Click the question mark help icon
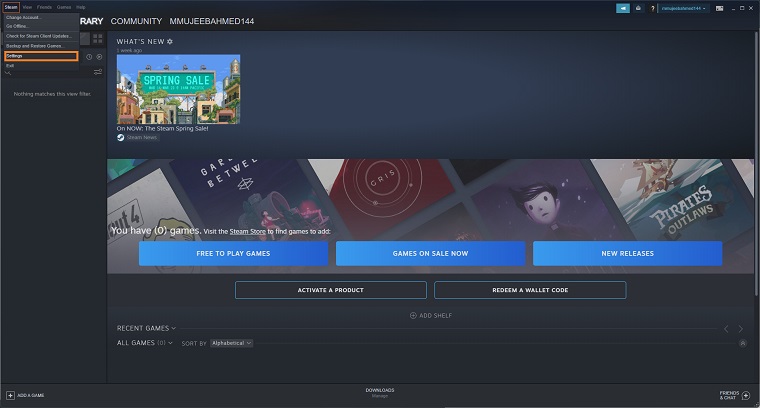This screenshot has height=408, width=760. coord(652,8)
